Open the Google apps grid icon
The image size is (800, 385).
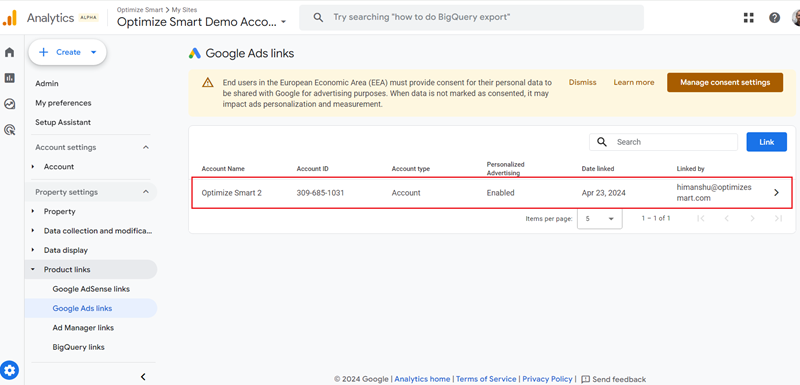coord(748,18)
